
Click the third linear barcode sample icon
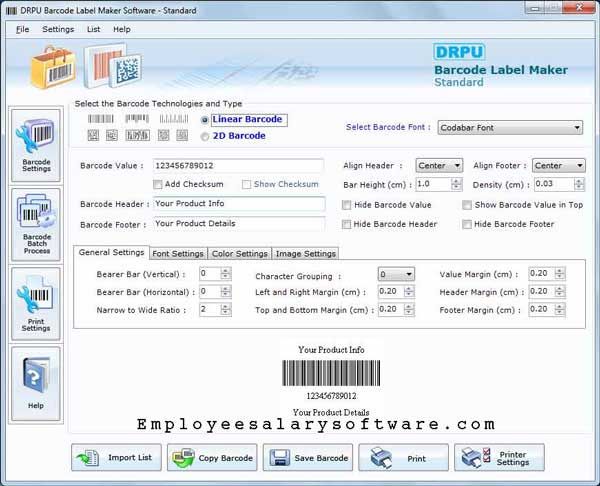tap(174, 119)
